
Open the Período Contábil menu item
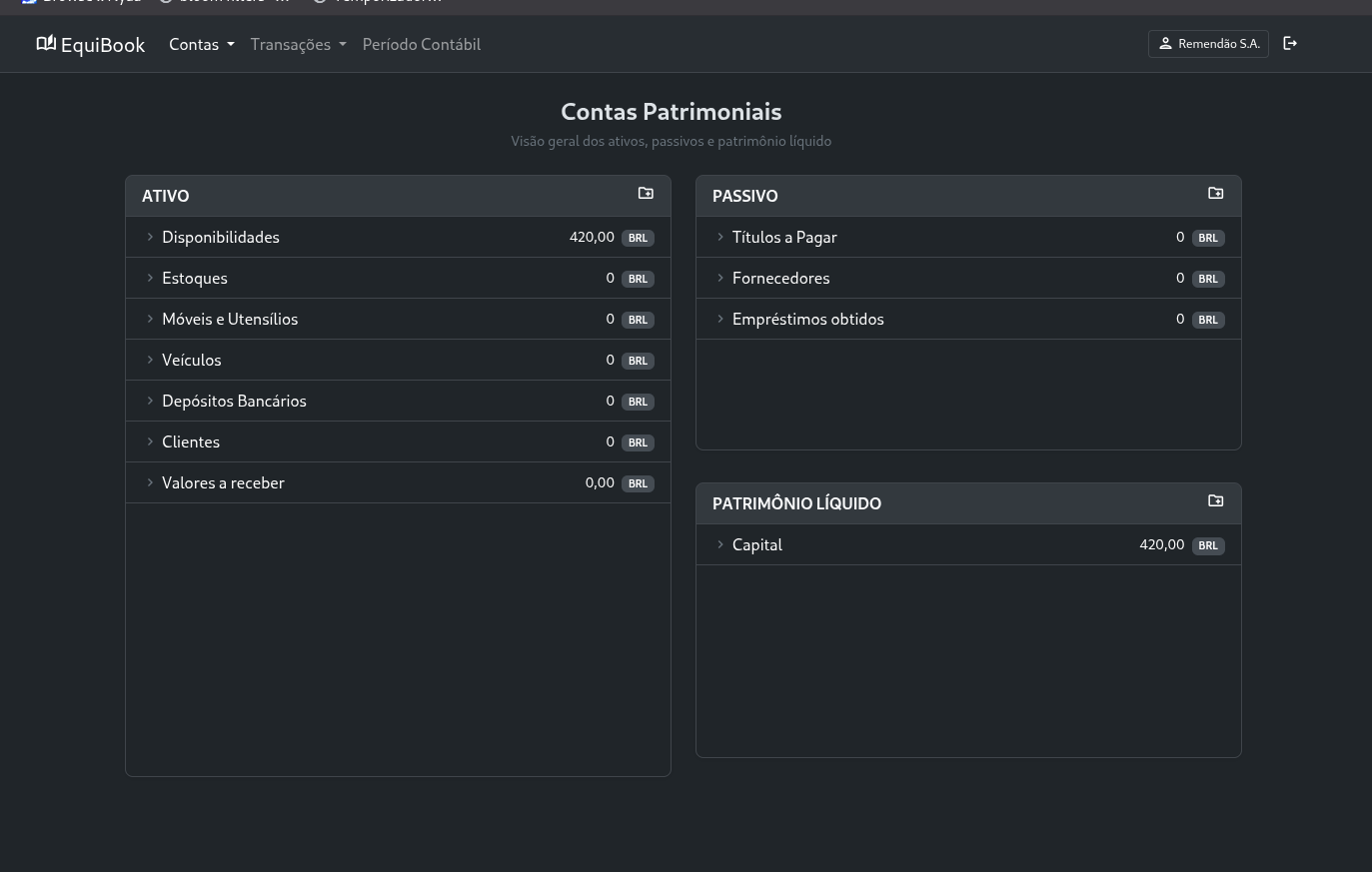421,44
